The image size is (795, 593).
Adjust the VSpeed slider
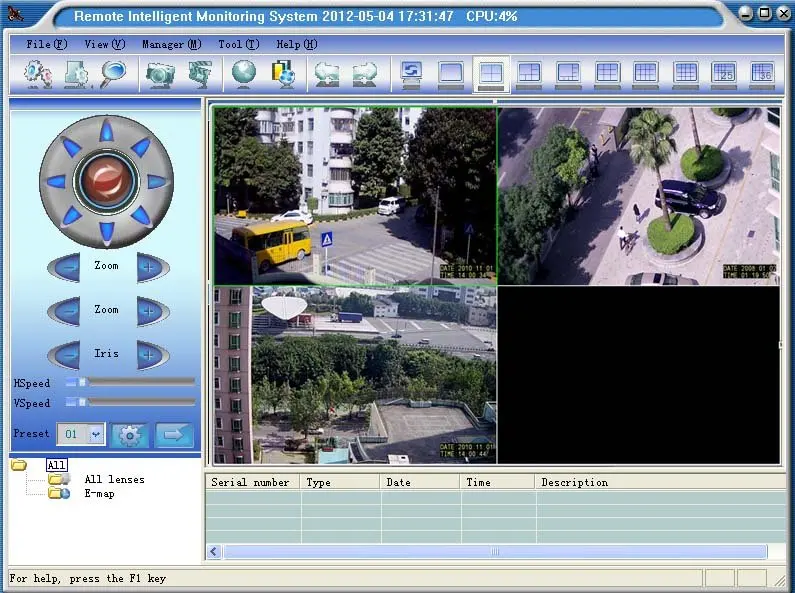pyautogui.click(x=130, y=402)
